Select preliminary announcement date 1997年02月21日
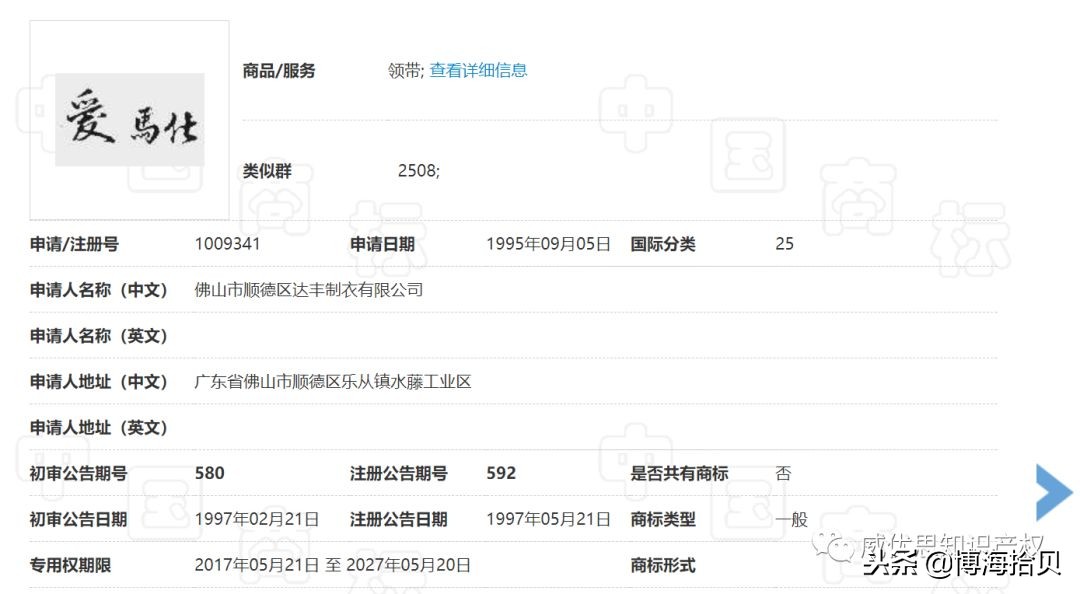 (257, 520)
